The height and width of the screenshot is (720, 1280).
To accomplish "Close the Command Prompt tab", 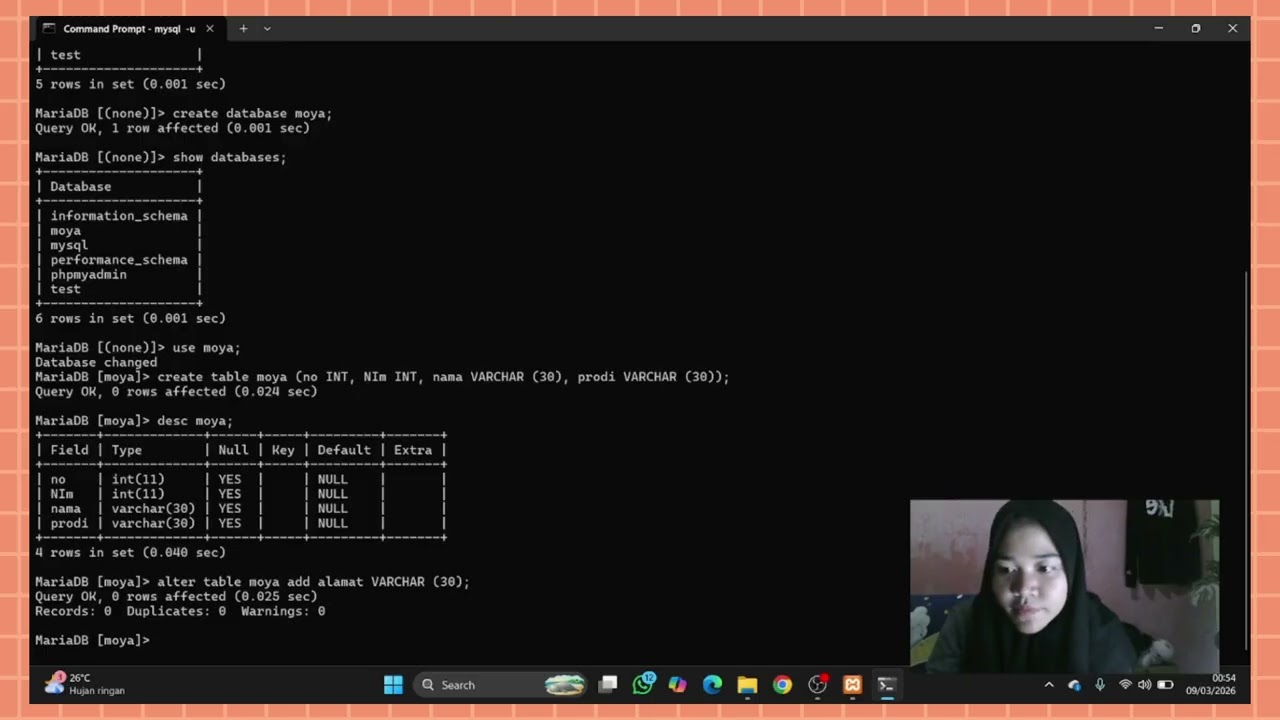I will tap(210, 29).
